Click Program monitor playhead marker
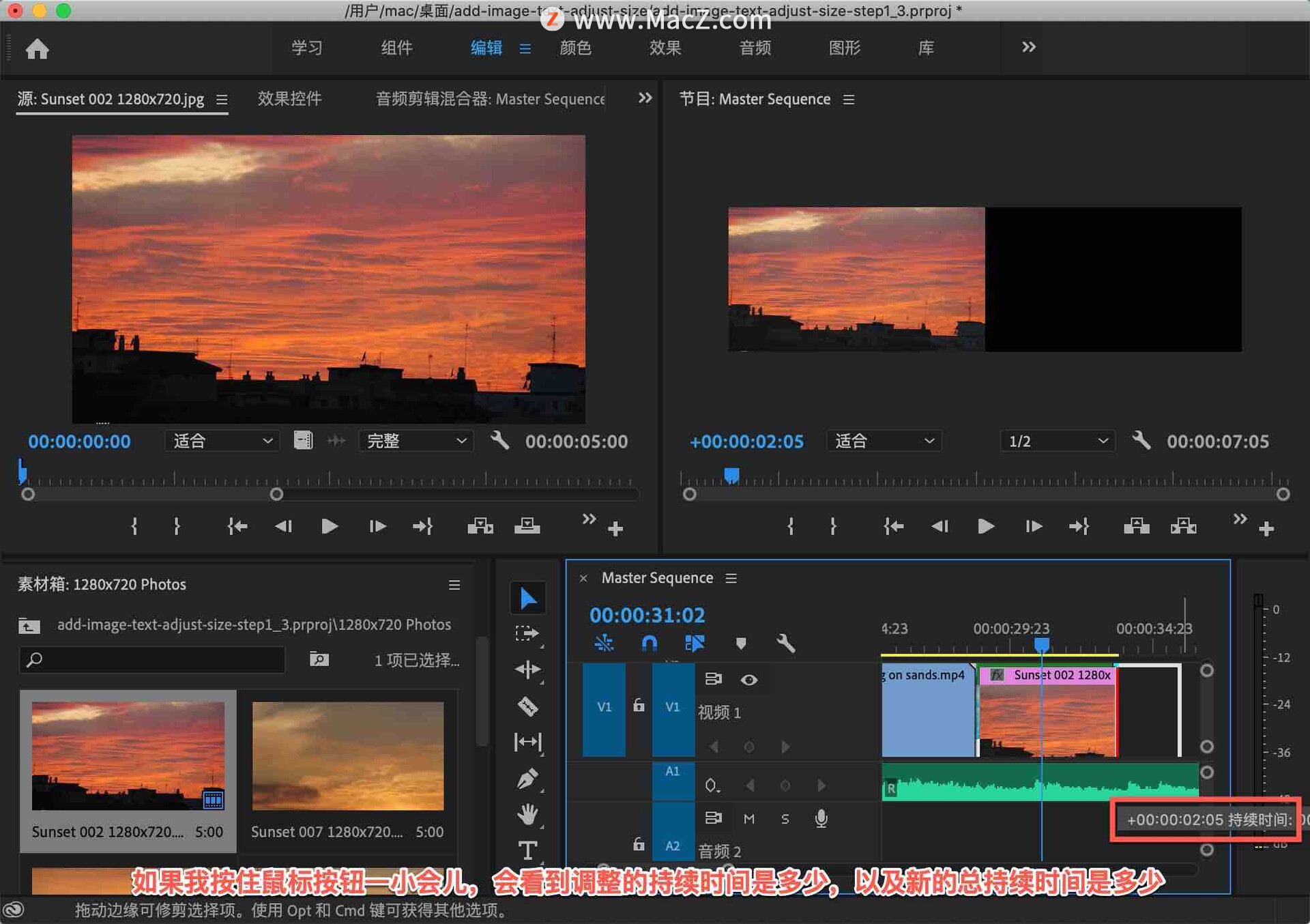The height and width of the screenshot is (924, 1310). [731, 475]
